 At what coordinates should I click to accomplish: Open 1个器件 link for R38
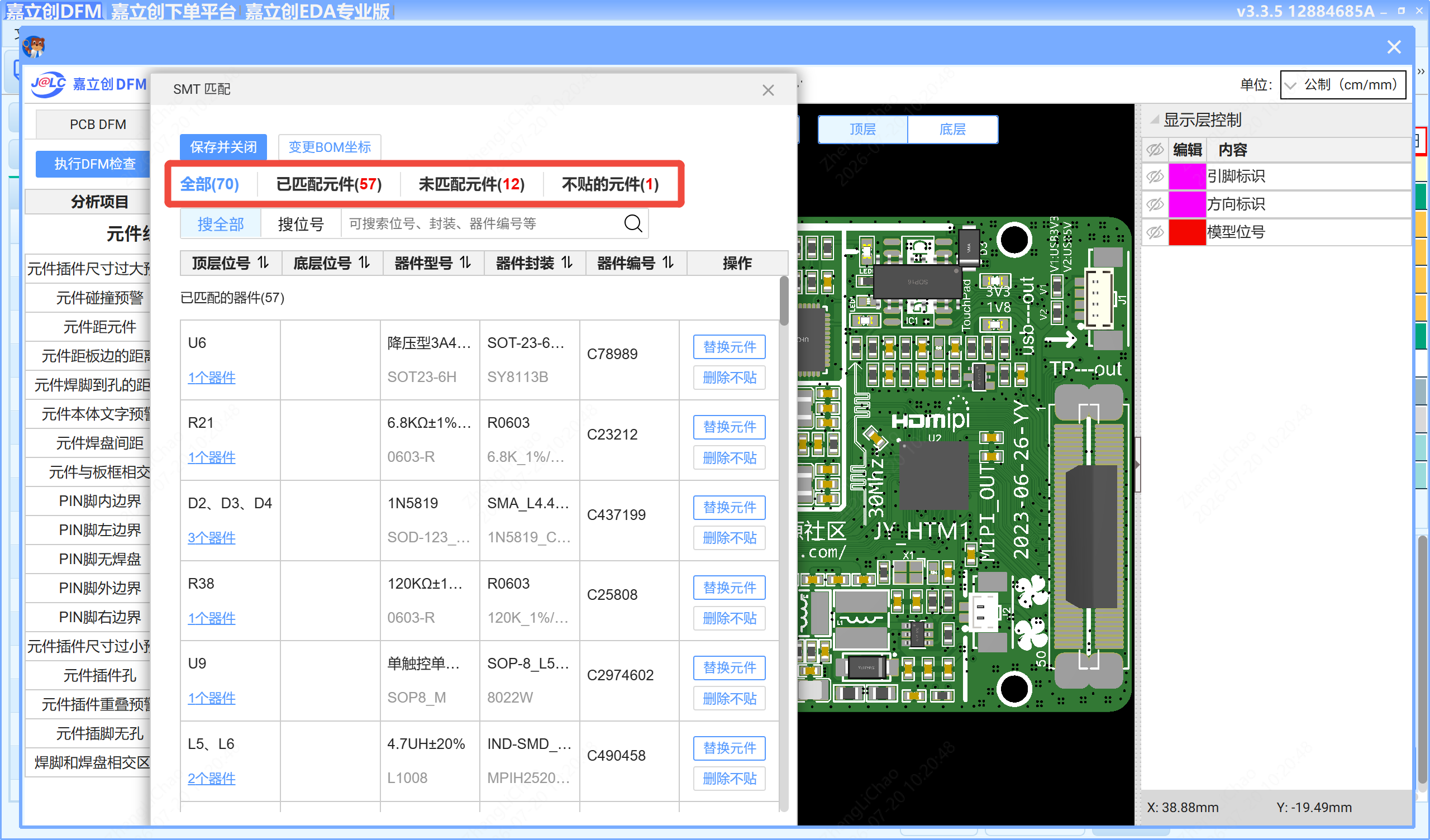click(x=212, y=619)
